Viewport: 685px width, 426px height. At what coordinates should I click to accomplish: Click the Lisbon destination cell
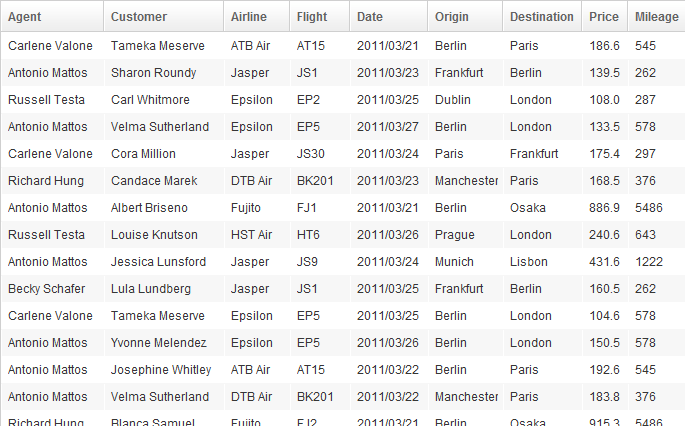tap(542, 262)
